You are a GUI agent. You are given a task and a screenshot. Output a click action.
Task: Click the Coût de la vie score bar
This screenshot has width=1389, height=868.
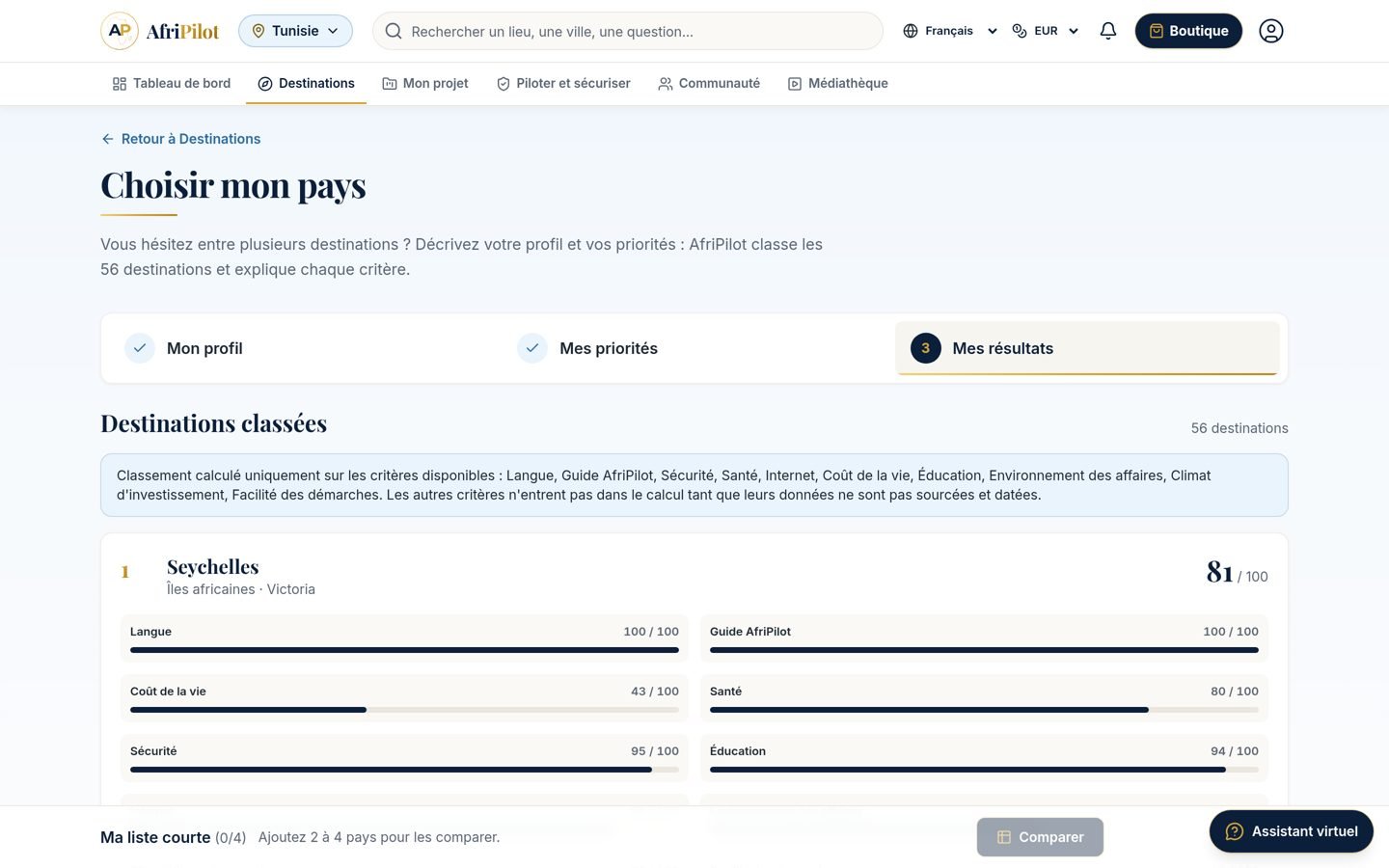click(404, 710)
